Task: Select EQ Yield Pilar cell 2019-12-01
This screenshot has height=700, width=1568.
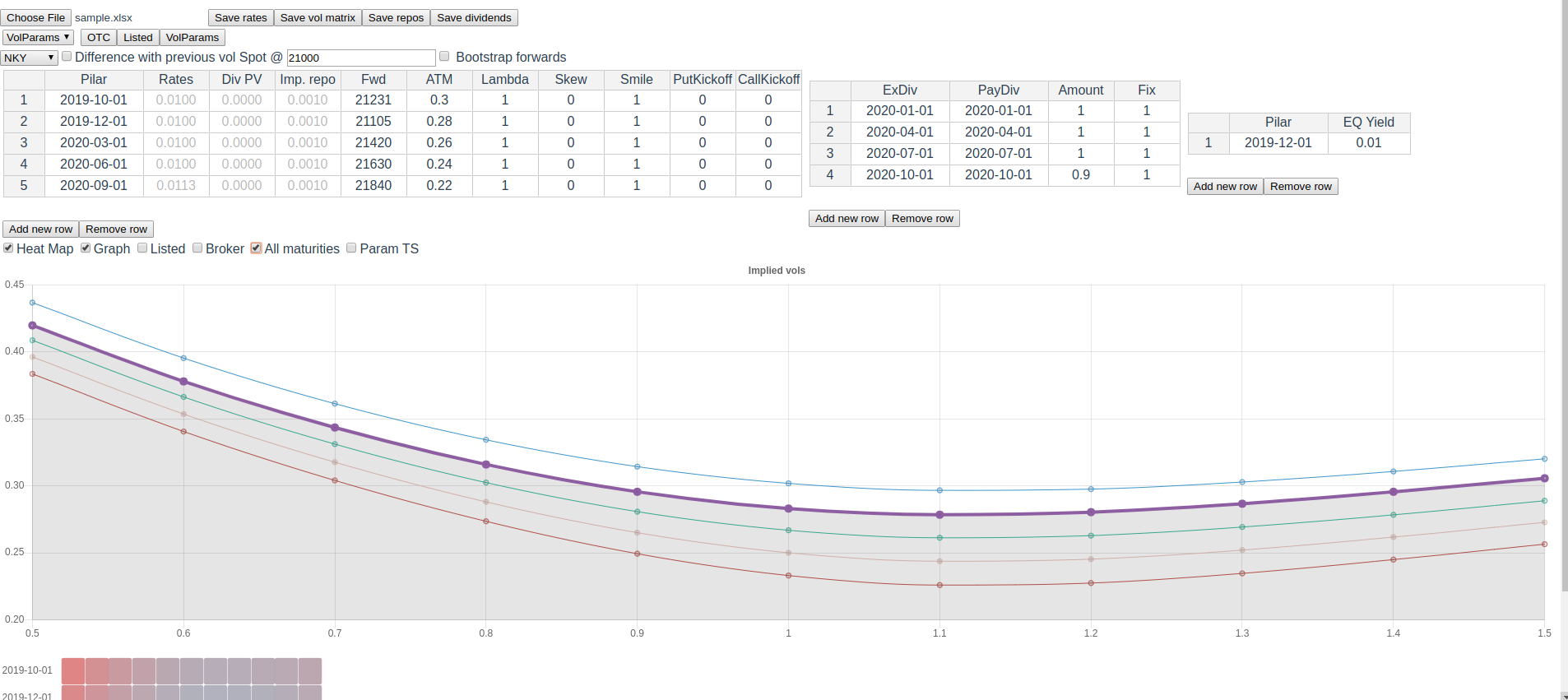Action: pyautogui.click(x=1278, y=143)
